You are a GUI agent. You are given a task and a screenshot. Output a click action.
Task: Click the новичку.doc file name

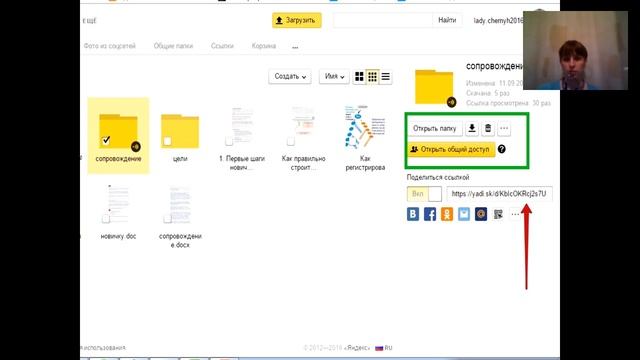coord(118,236)
